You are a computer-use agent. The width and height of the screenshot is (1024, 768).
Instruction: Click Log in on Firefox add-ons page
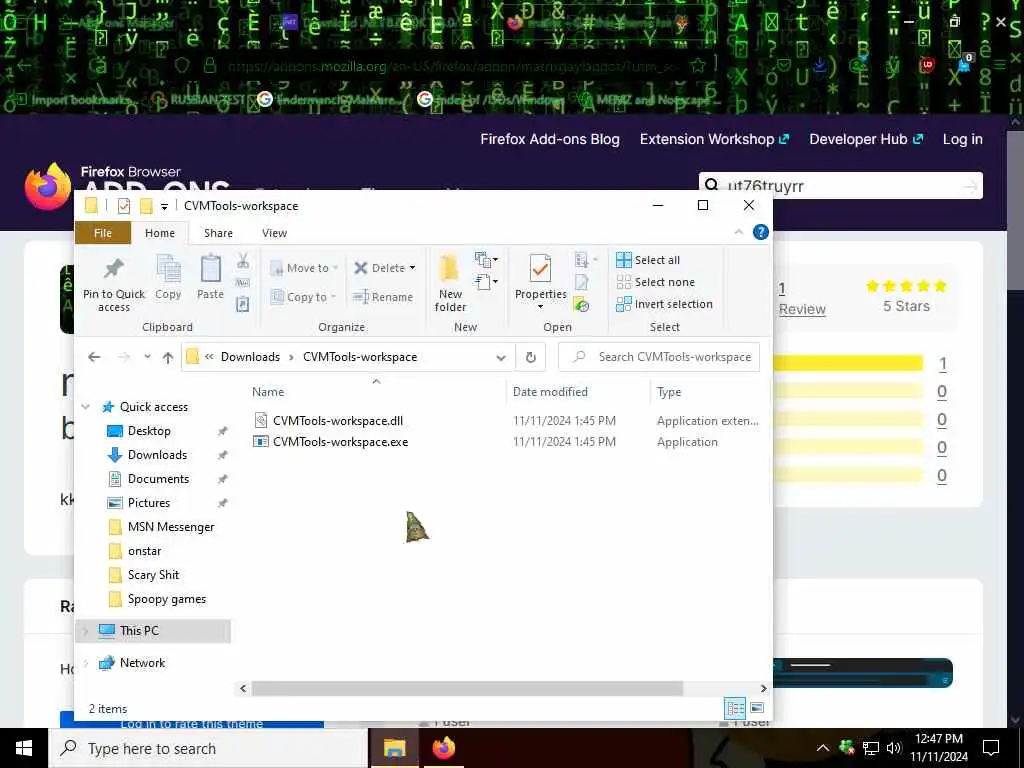[963, 139]
